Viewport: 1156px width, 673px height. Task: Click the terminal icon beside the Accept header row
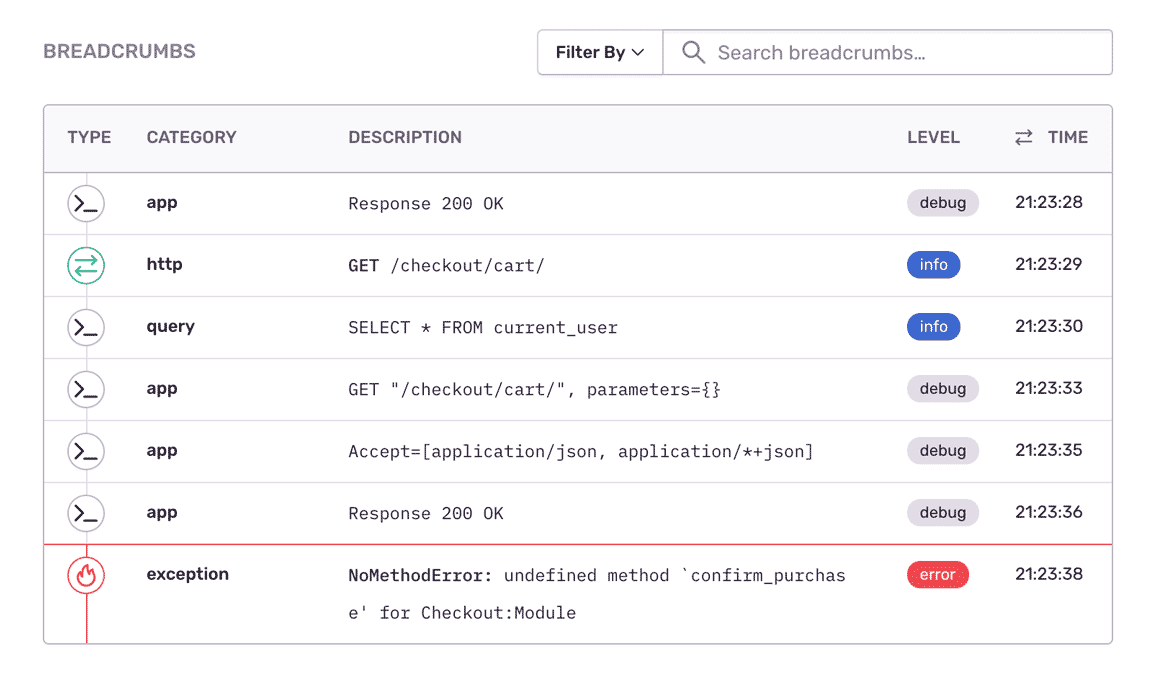coord(86,451)
